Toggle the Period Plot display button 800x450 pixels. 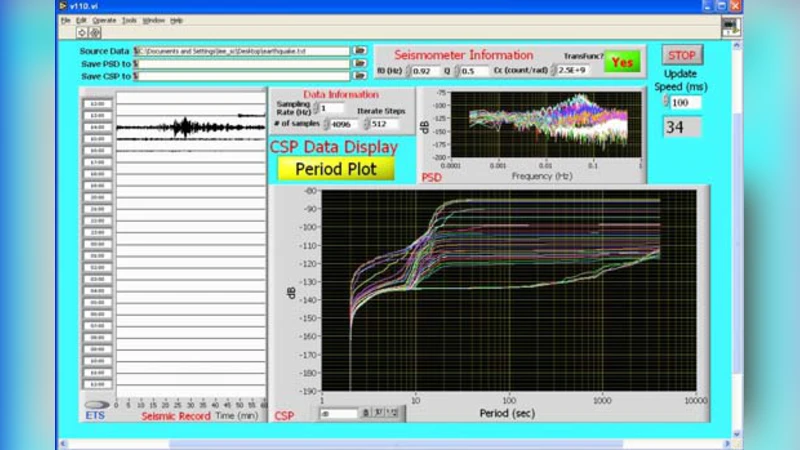[x=336, y=169]
